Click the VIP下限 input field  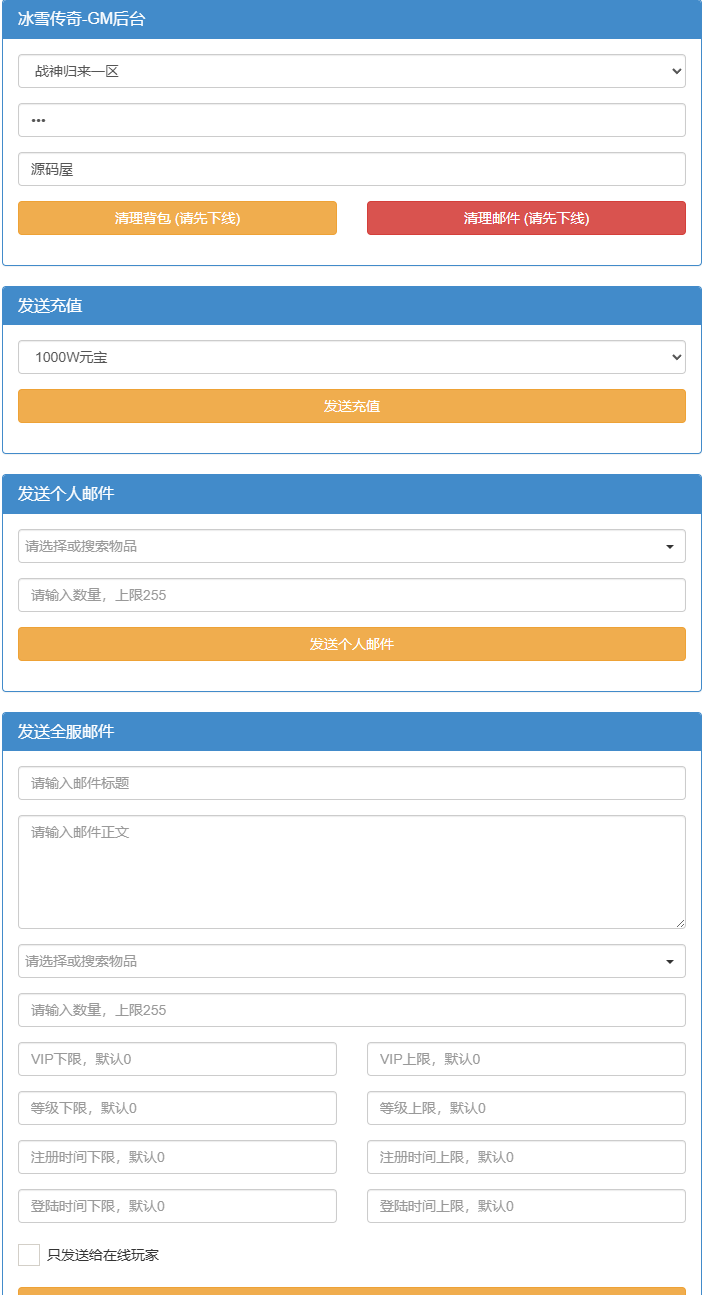pos(177,1059)
